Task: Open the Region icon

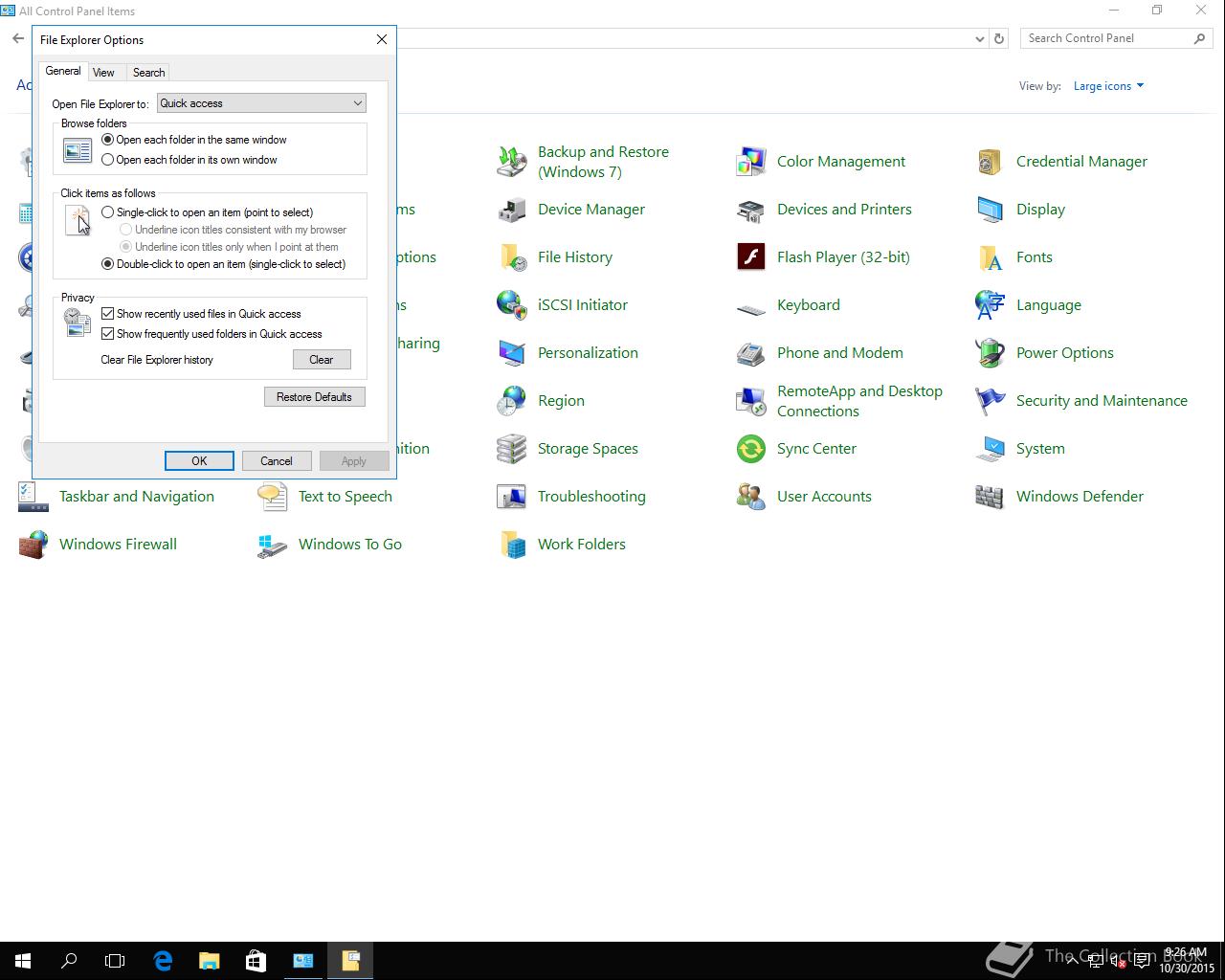Action: point(512,401)
